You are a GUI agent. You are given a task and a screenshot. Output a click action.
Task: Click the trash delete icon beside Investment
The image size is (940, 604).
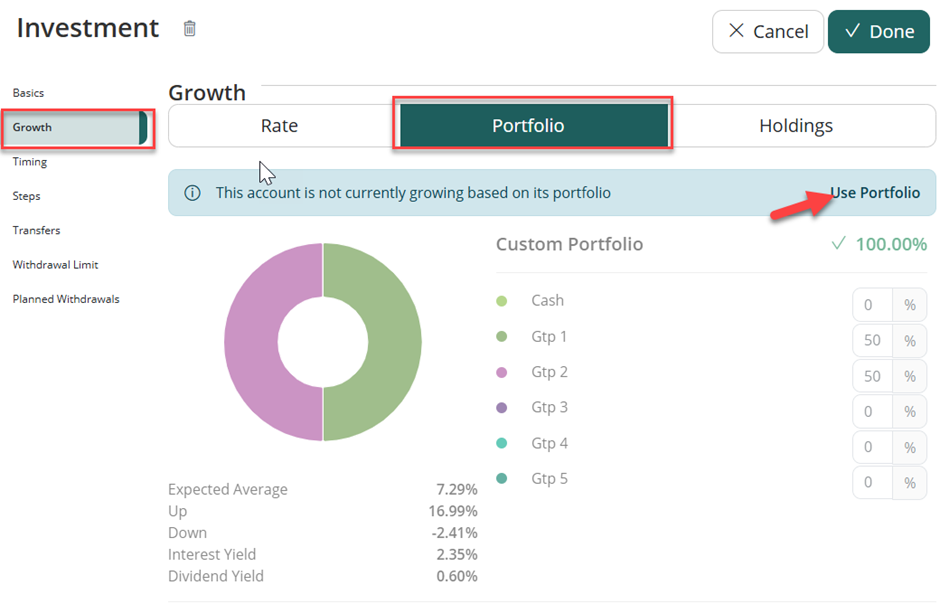click(x=190, y=29)
